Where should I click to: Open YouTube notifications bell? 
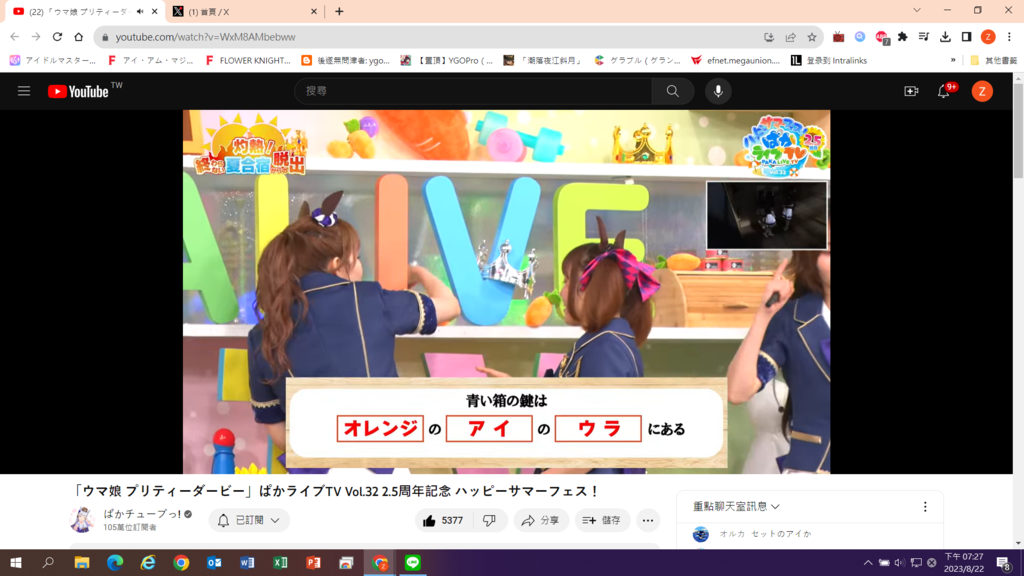click(x=944, y=91)
